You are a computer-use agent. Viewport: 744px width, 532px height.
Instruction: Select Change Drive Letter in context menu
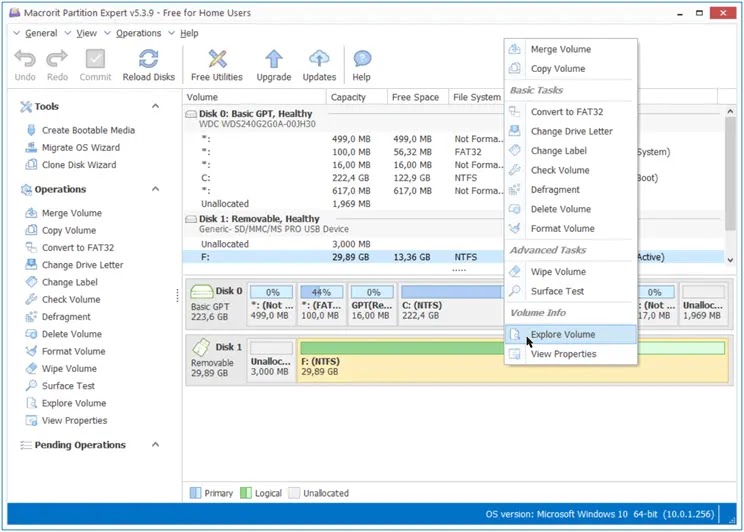[571, 131]
